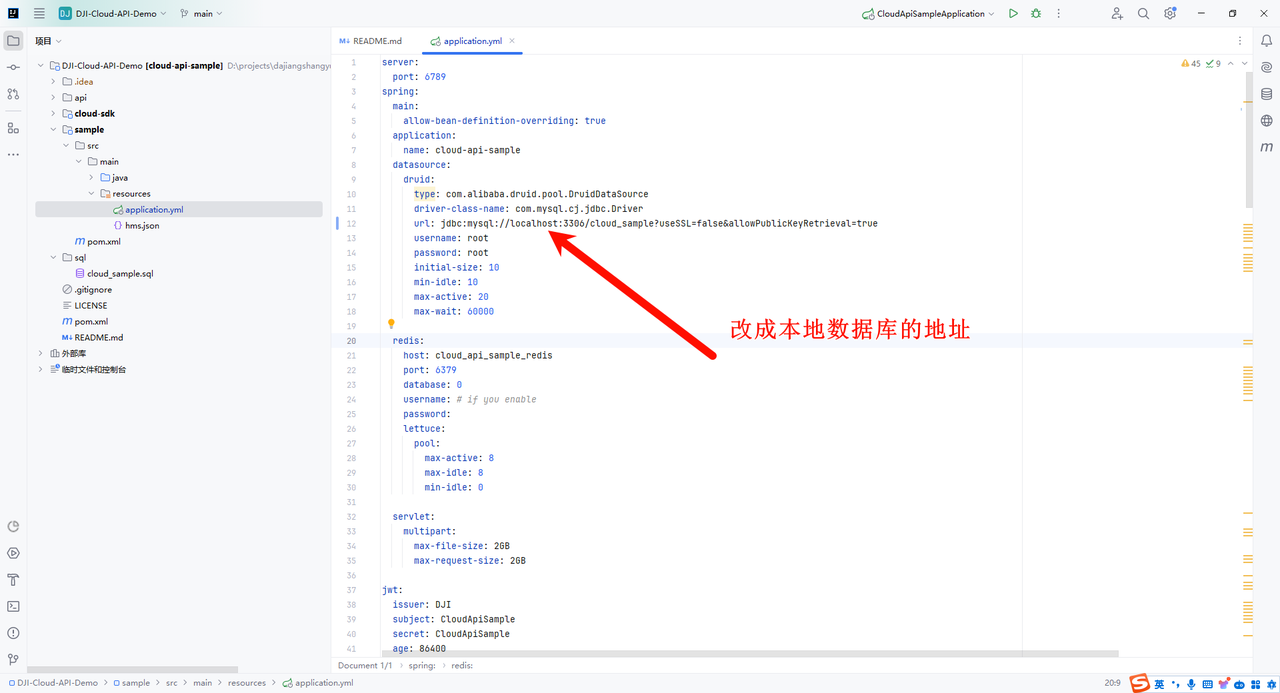
Task: Run CloudApiSampleApplication with the green play icon
Action: 1013,14
